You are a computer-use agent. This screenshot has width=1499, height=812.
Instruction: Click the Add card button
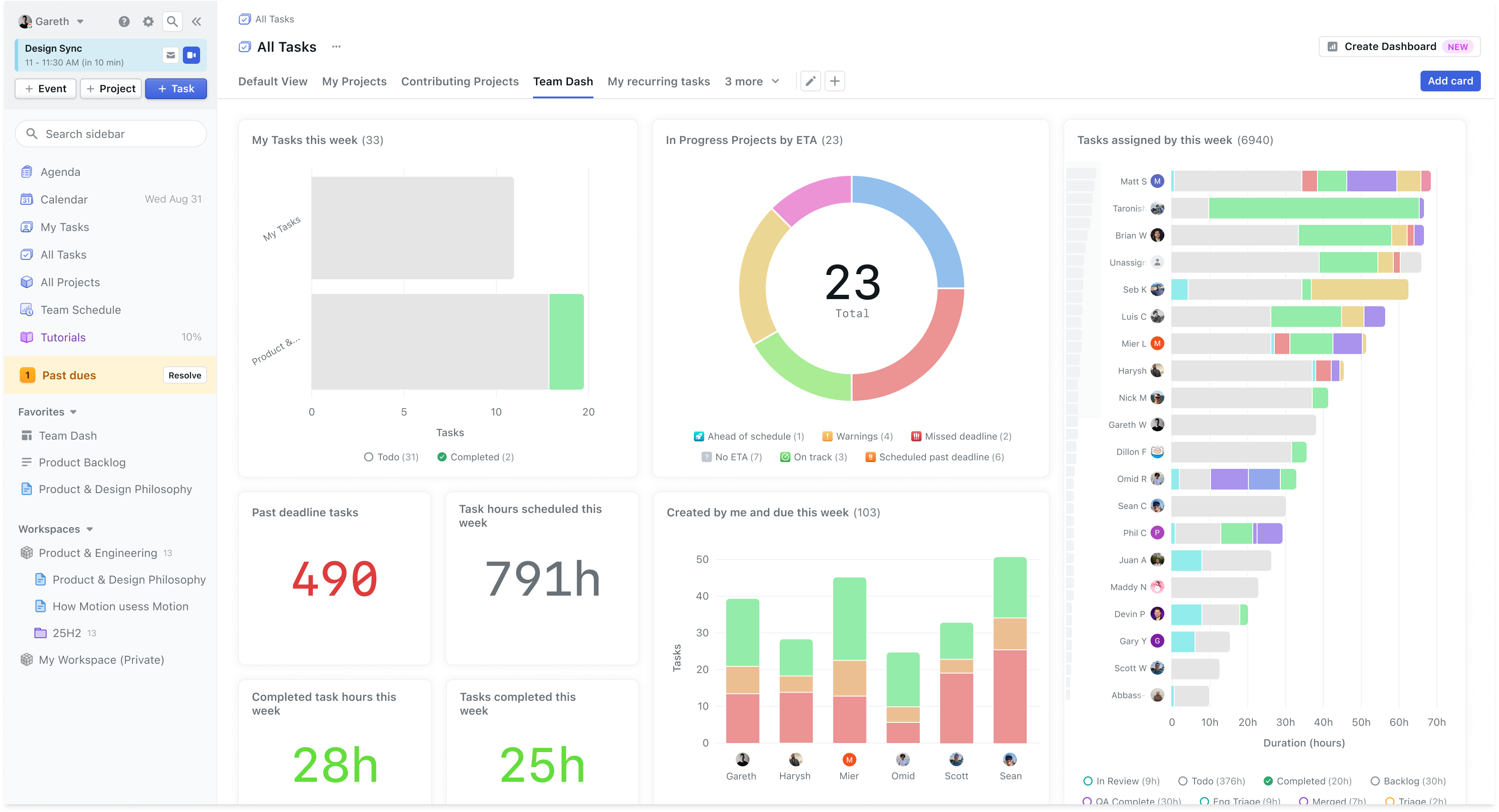1449,81
